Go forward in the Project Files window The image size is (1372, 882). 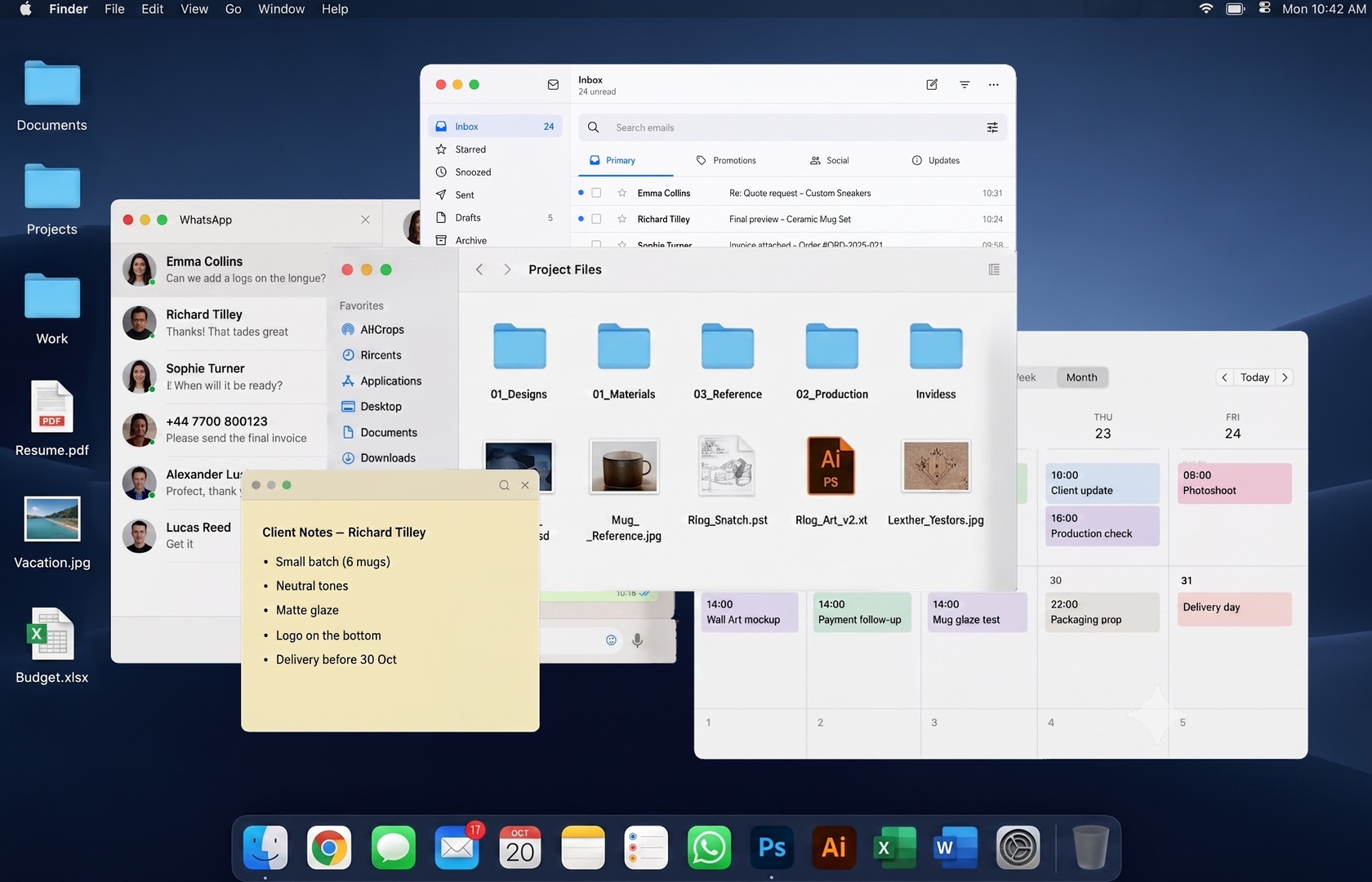coord(507,269)
